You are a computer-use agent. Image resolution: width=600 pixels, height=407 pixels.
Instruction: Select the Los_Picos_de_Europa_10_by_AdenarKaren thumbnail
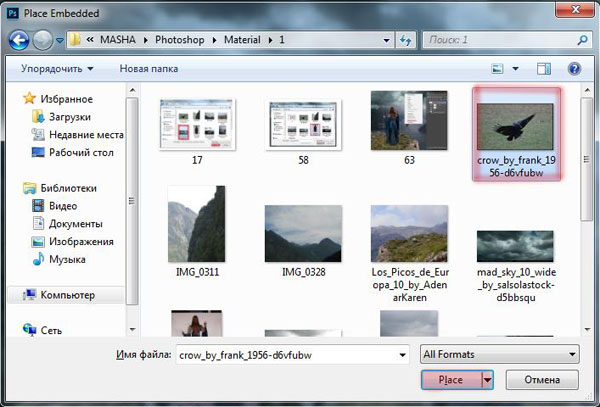409,233
